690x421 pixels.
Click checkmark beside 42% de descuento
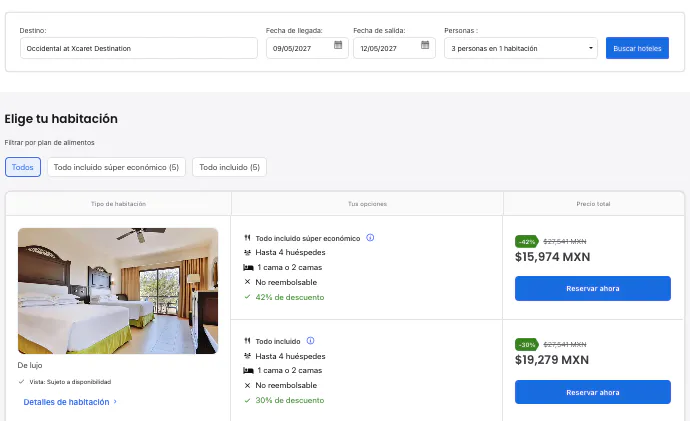click(x=247, y=297)
